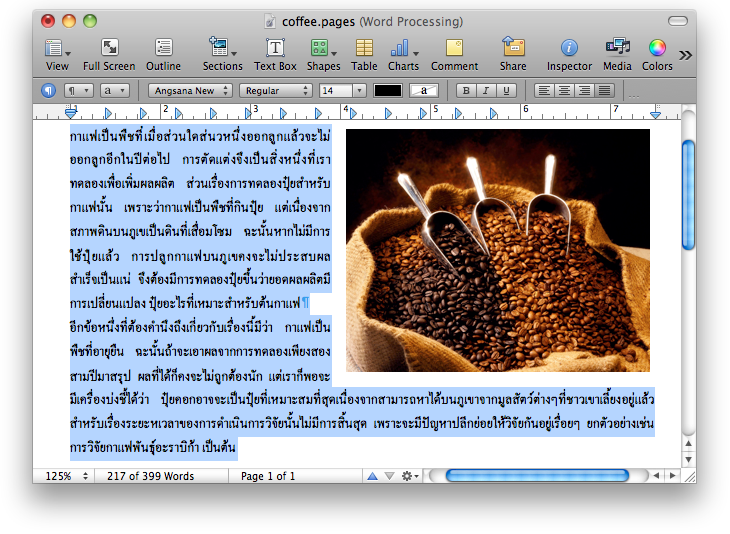Open character style dropdown
Screen dimensions: 730x534
115,90
